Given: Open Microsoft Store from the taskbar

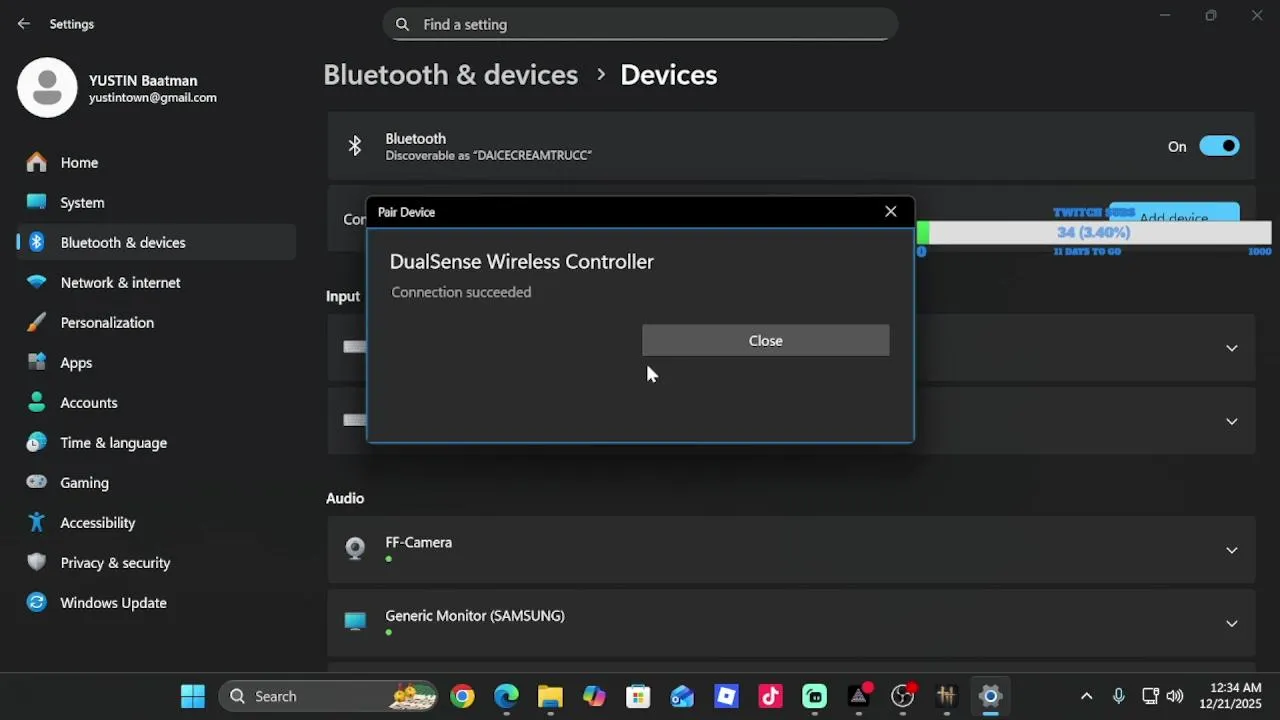Looking at the screenshot, I should click(638, 696).
